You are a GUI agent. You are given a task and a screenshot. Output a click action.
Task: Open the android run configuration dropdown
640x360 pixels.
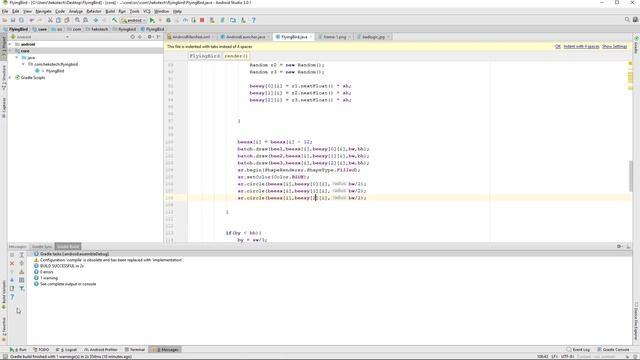[x=133, y=20]
